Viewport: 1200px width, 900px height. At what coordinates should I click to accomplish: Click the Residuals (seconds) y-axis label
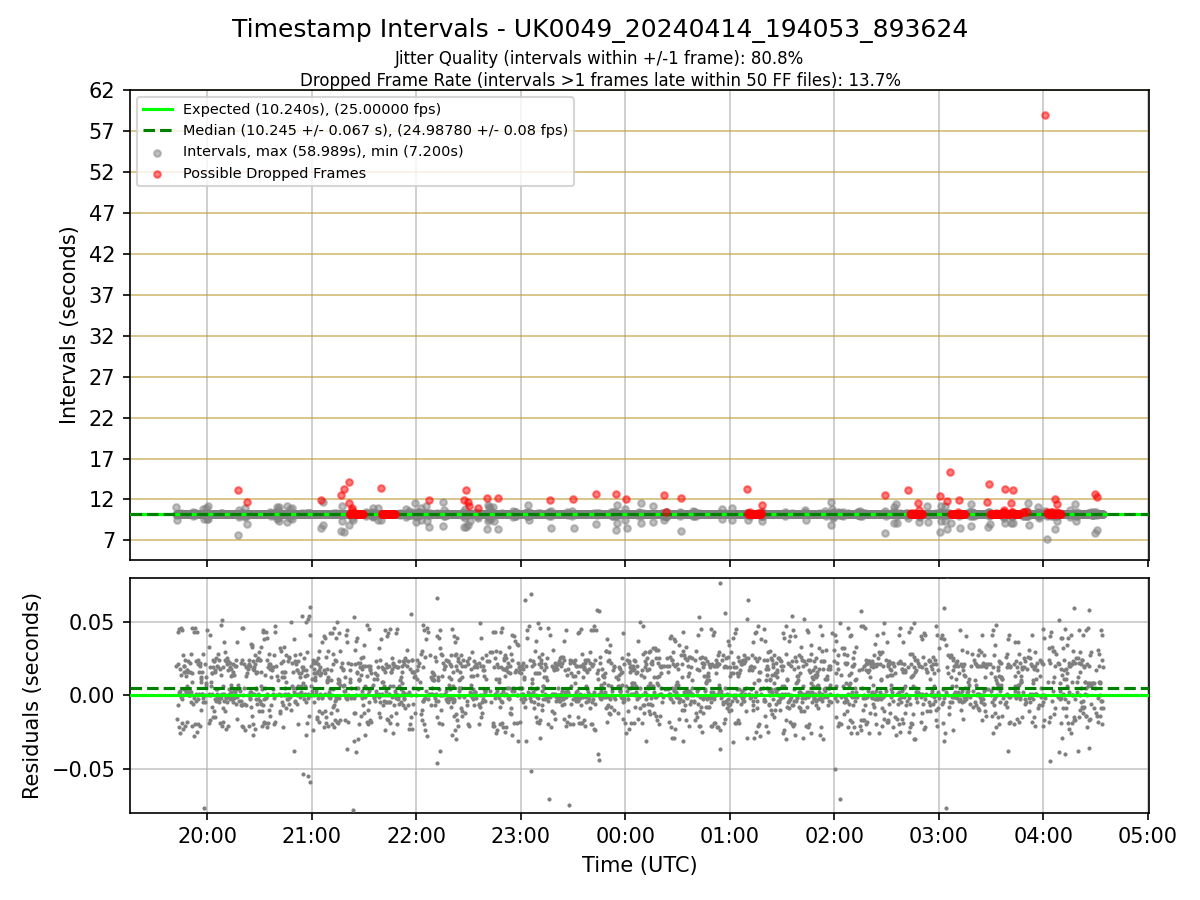click(32, 696)
